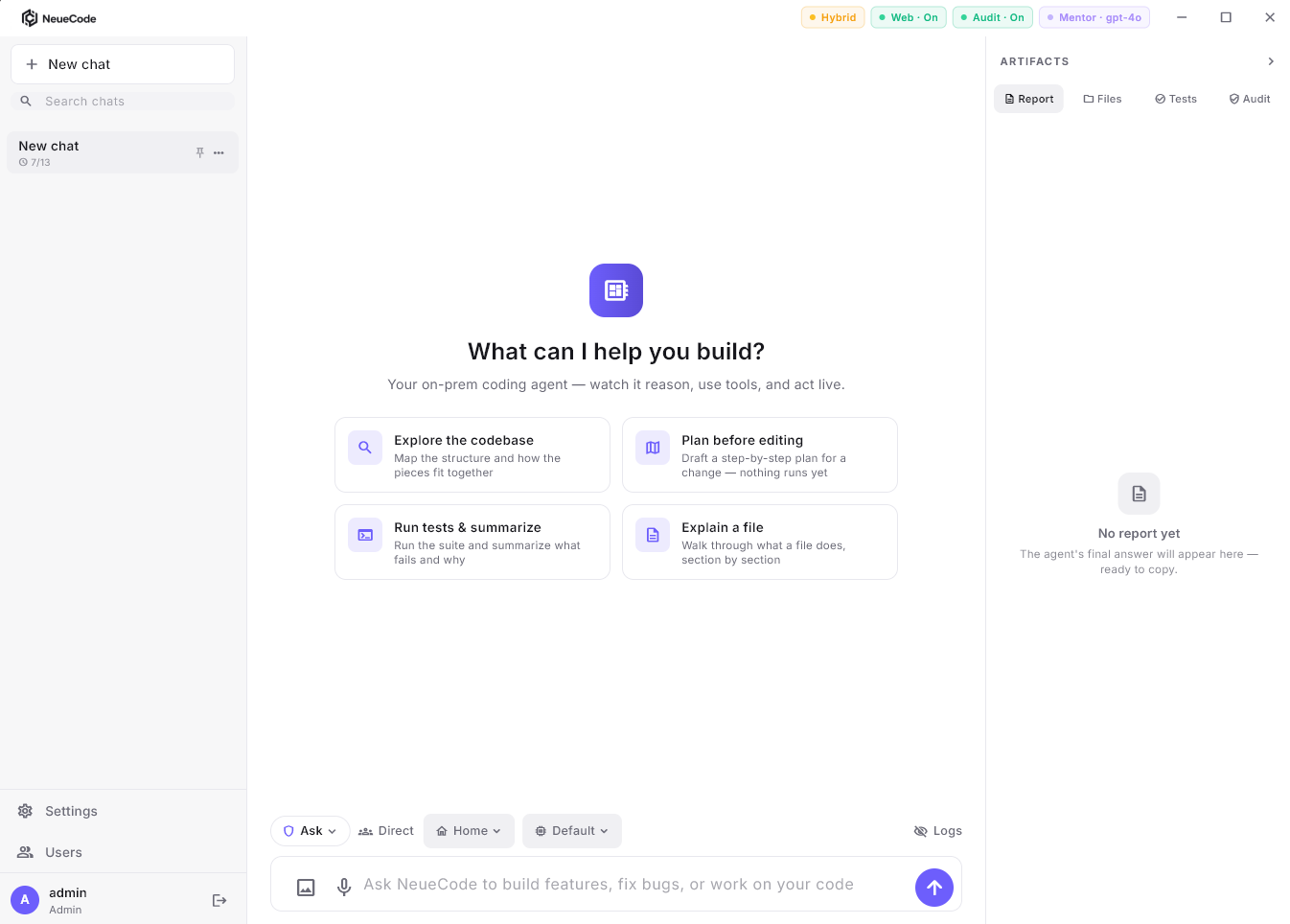Screen dimensions: 1290x924
Task: Click the plus icon in New chat button
Action: pyautogui.click(x=32, y=64)
